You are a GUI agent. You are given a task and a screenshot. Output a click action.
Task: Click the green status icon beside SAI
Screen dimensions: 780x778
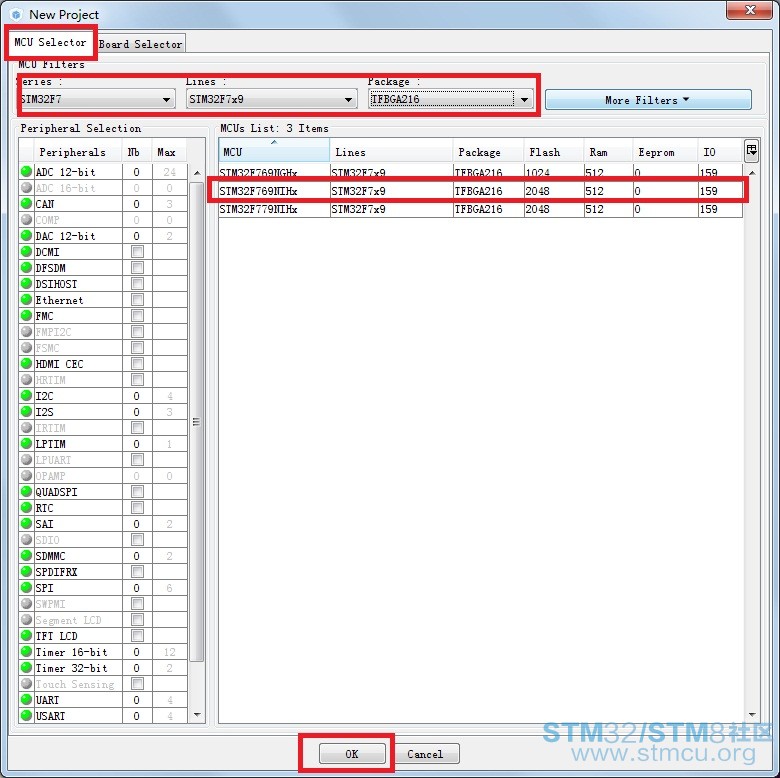coord(26,523)
